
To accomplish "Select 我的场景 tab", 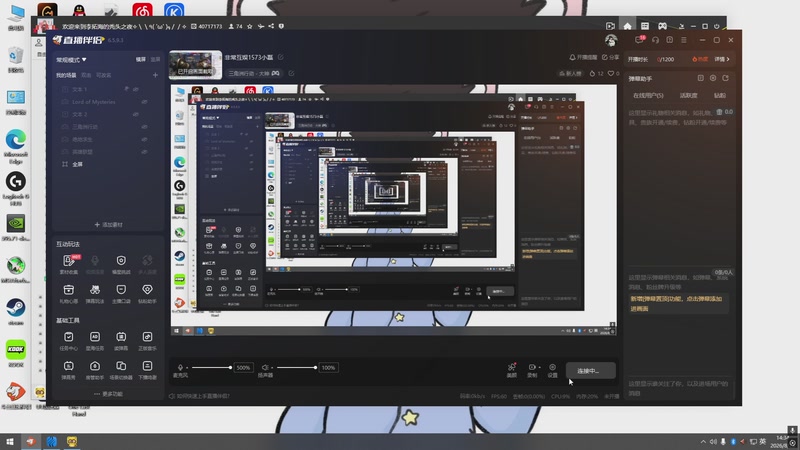I will click(x=66, y=75).
